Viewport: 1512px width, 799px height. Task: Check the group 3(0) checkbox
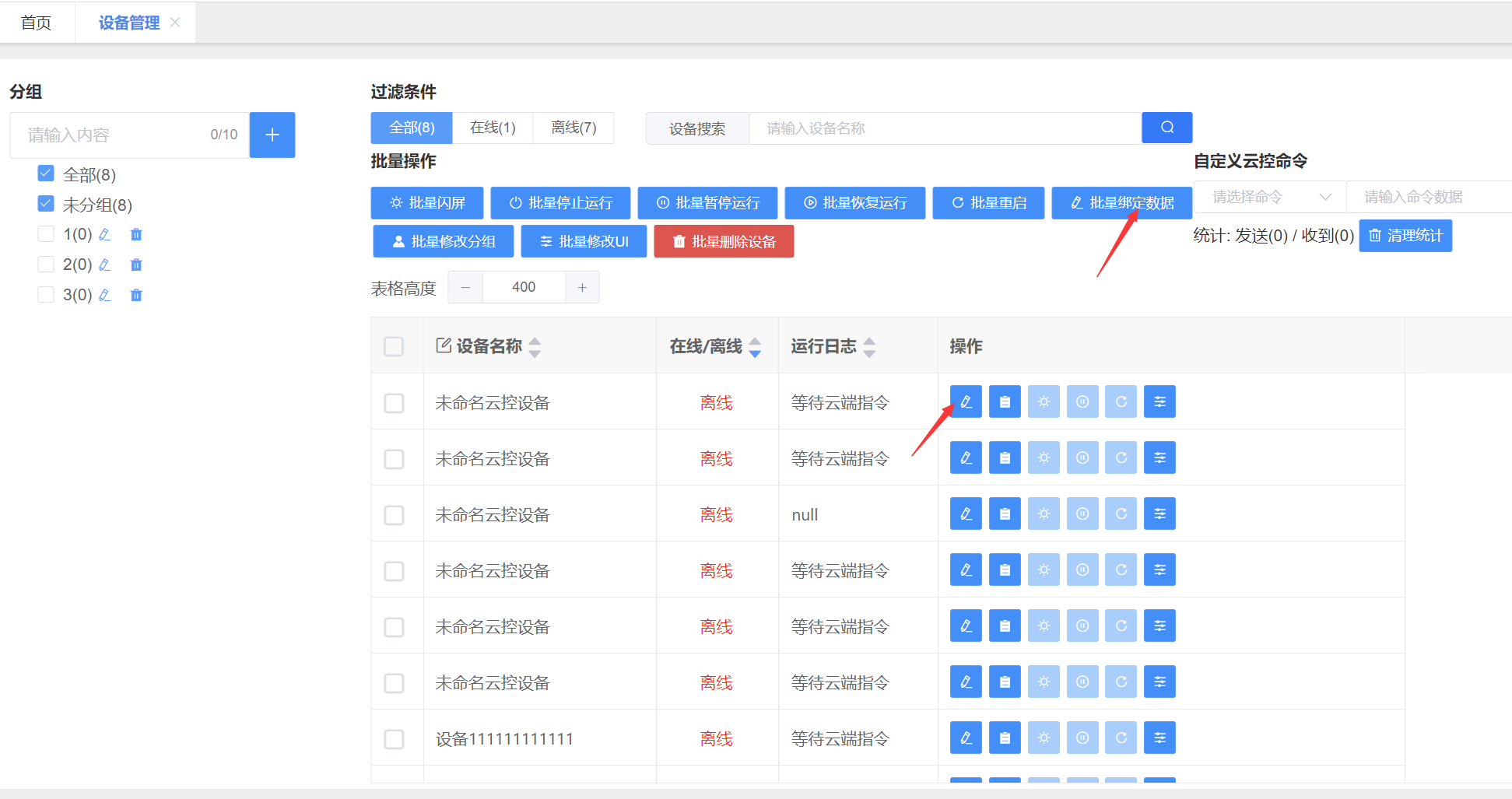tap(46, 294)
